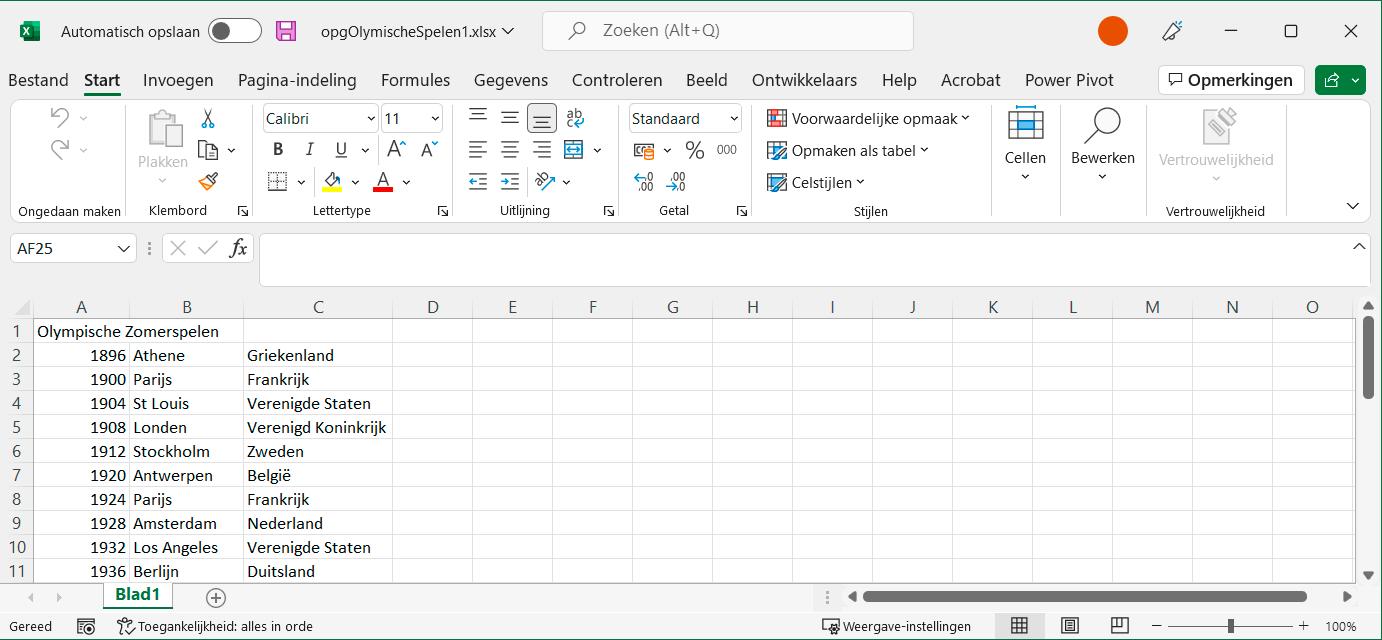
Task: Toggle bottom align button
Action: pyautogui.click(x=542, y=119)
